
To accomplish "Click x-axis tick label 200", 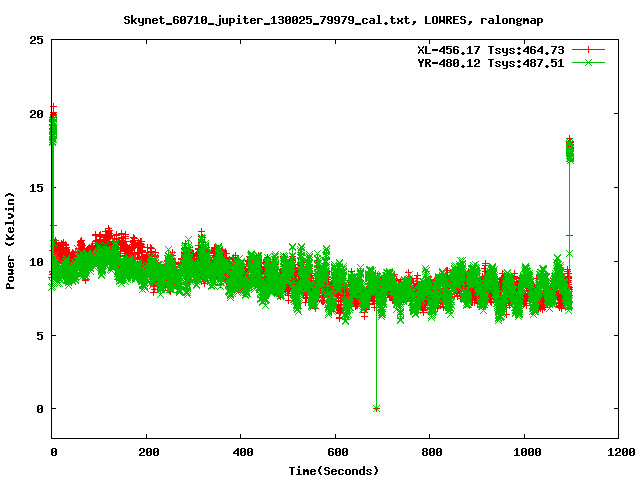I will point(149,452).
